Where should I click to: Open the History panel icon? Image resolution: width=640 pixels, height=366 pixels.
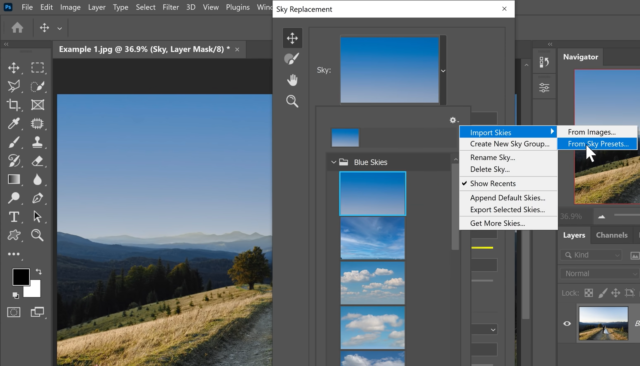544,62
